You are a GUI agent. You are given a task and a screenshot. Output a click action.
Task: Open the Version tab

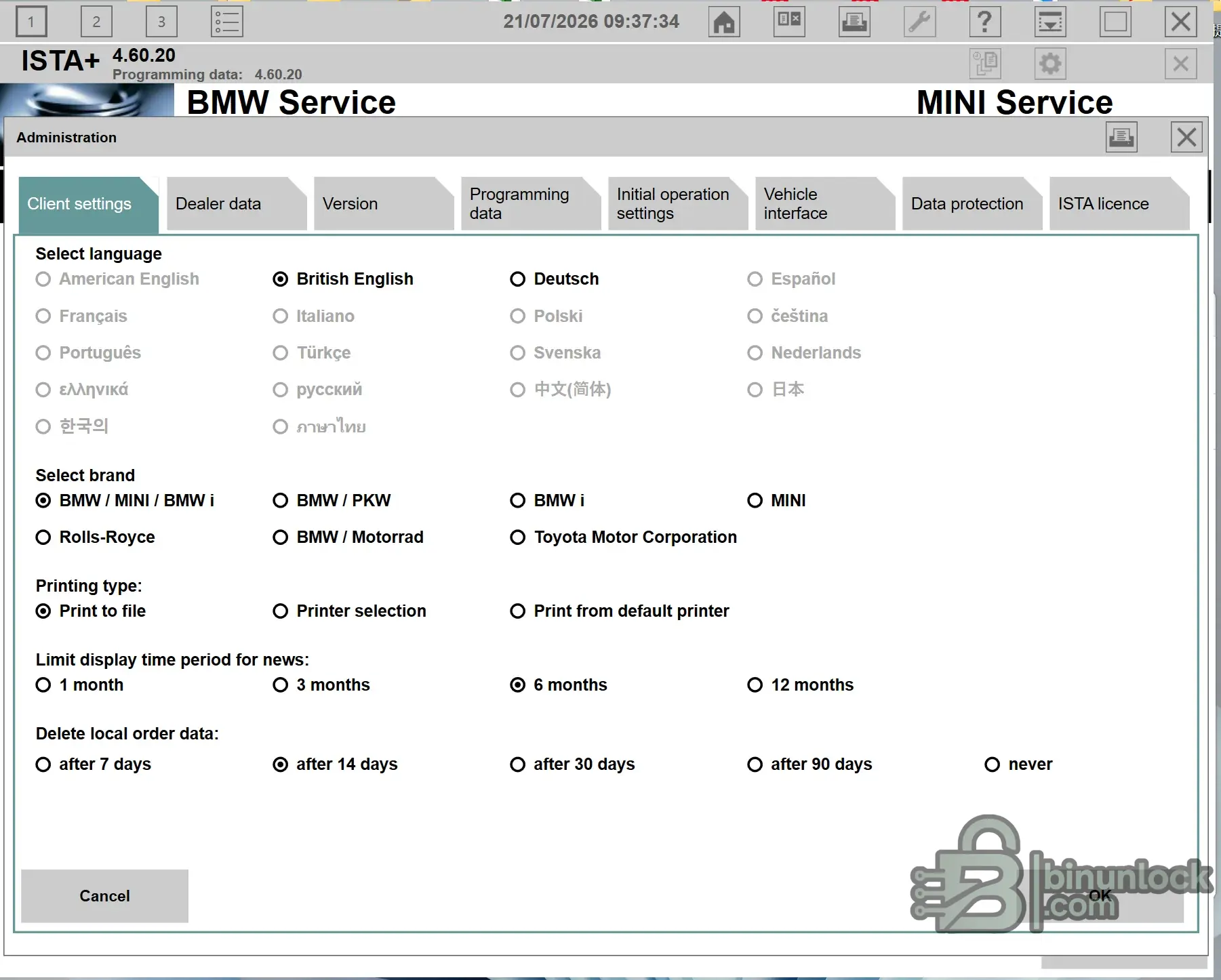[384, 204]
